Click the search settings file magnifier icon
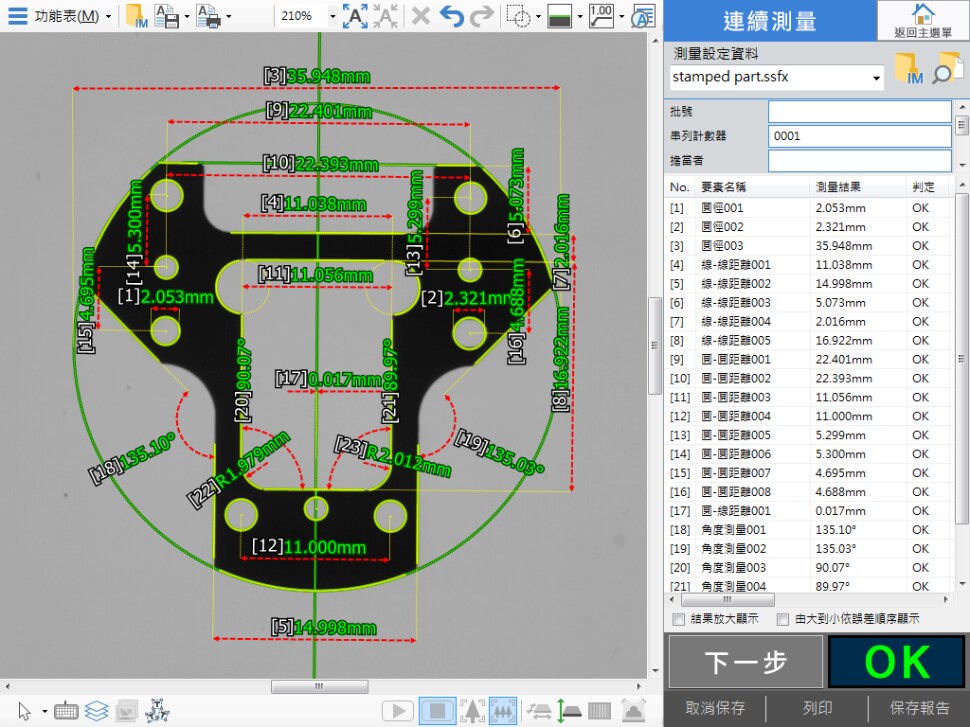Viewport: 970px width, 727px height. pyautogui.click(x=946, y=70)
